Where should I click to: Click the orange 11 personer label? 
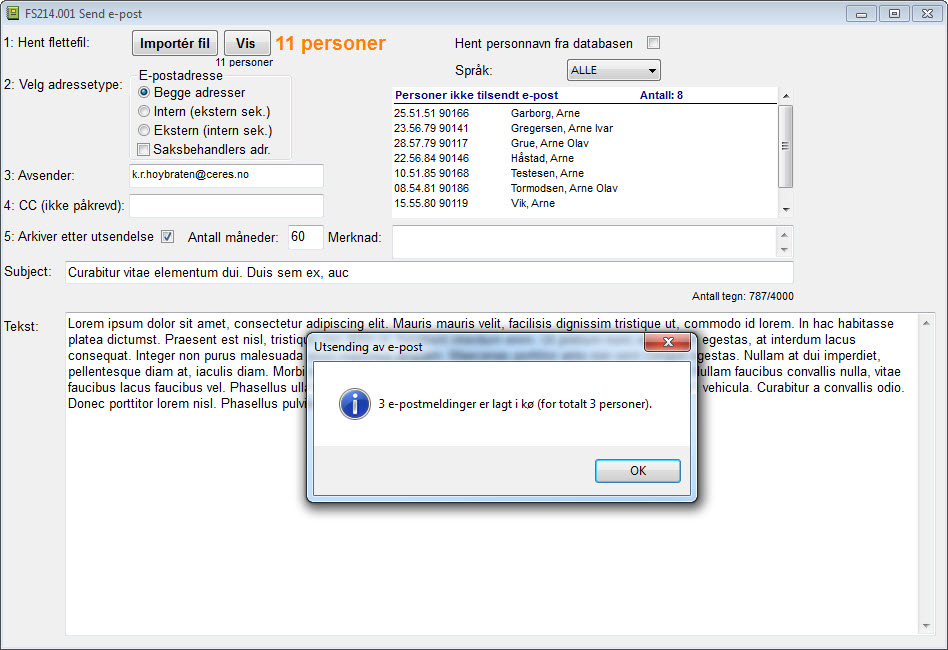coord(330,43)
